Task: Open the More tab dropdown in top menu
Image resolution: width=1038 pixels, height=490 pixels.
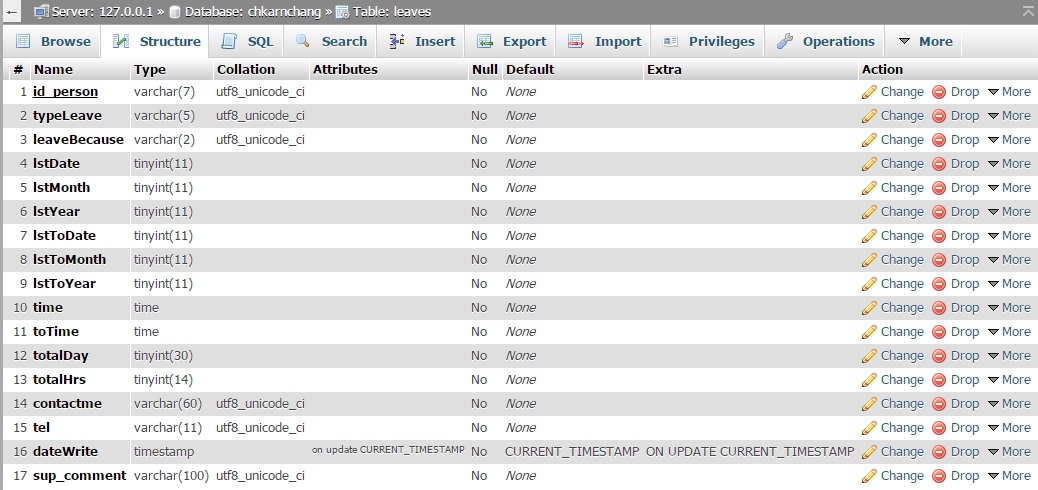Action: (x=924, y=42)
